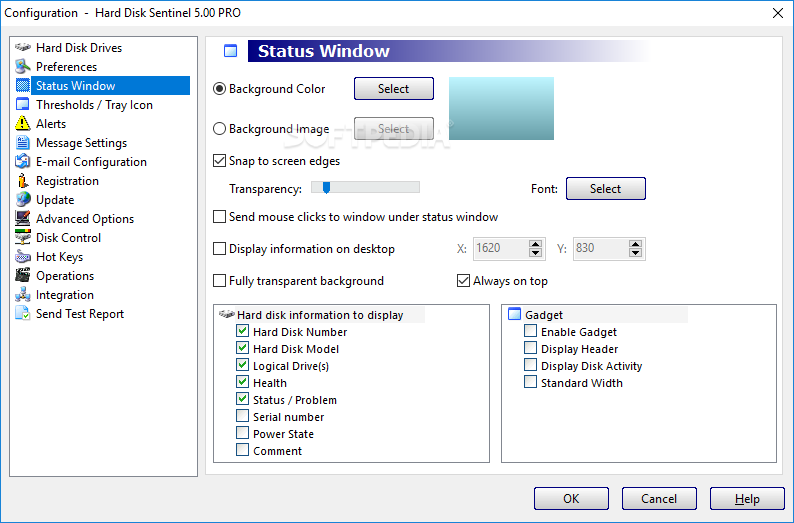The width and height of the screenshot is (794, 523).
Task: Click the disabled Background Image Select button
Action: point(393,129)
